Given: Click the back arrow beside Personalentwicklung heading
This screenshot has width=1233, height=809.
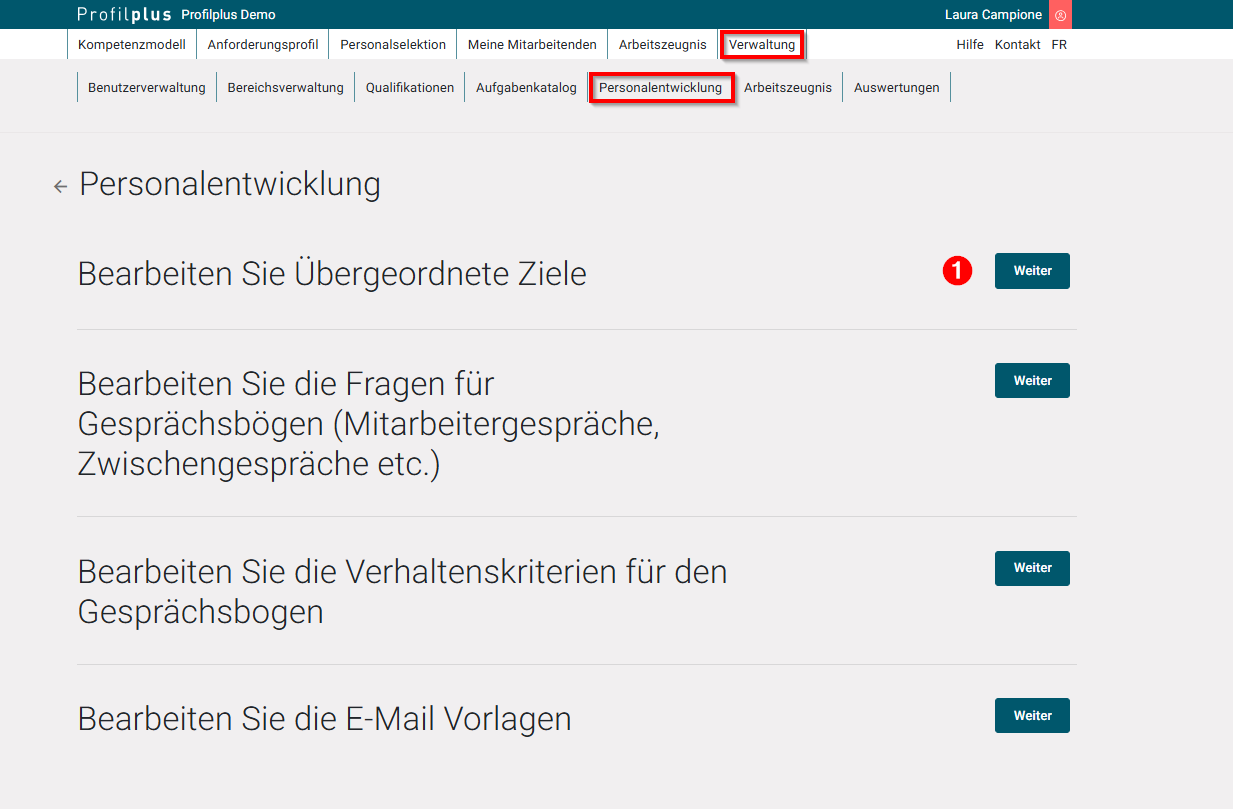Looking at the screenshot, I should (x=60, y=186).
